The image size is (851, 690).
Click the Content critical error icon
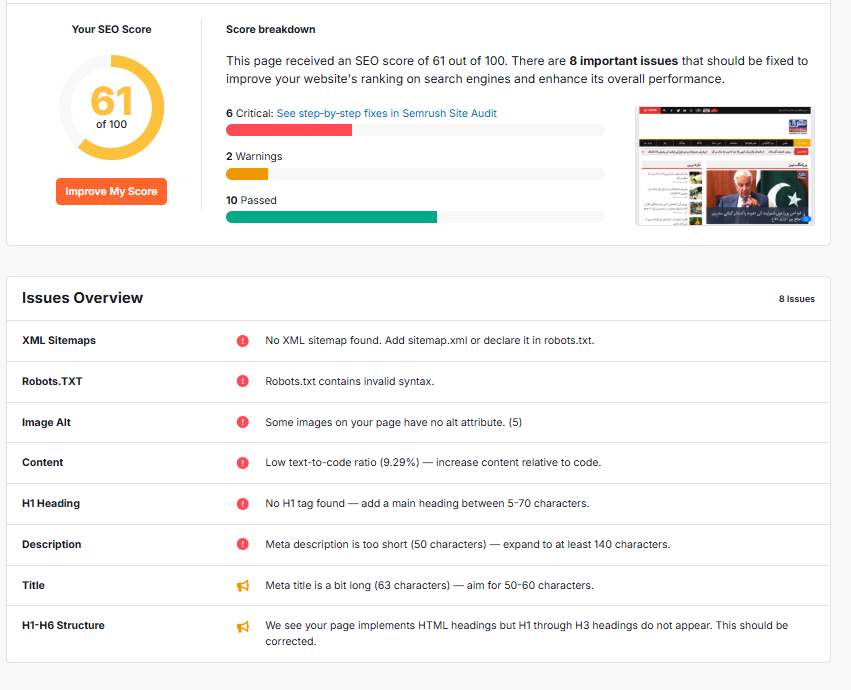242,463
